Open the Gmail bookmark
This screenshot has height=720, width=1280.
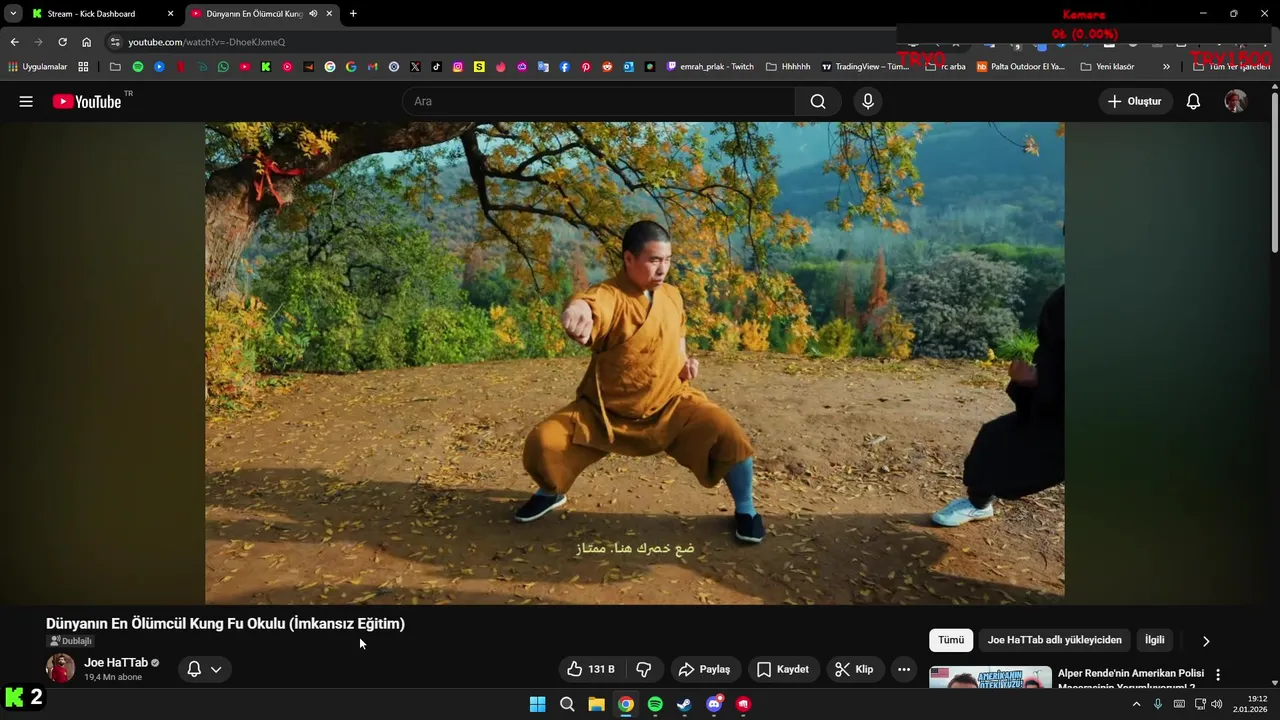click(372, 67)
